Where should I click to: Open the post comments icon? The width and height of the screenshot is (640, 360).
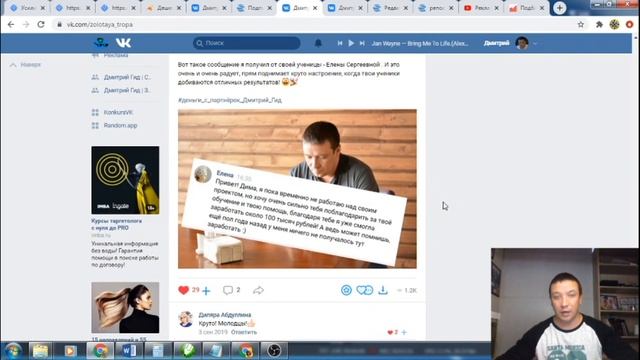[x=227, y=290]
